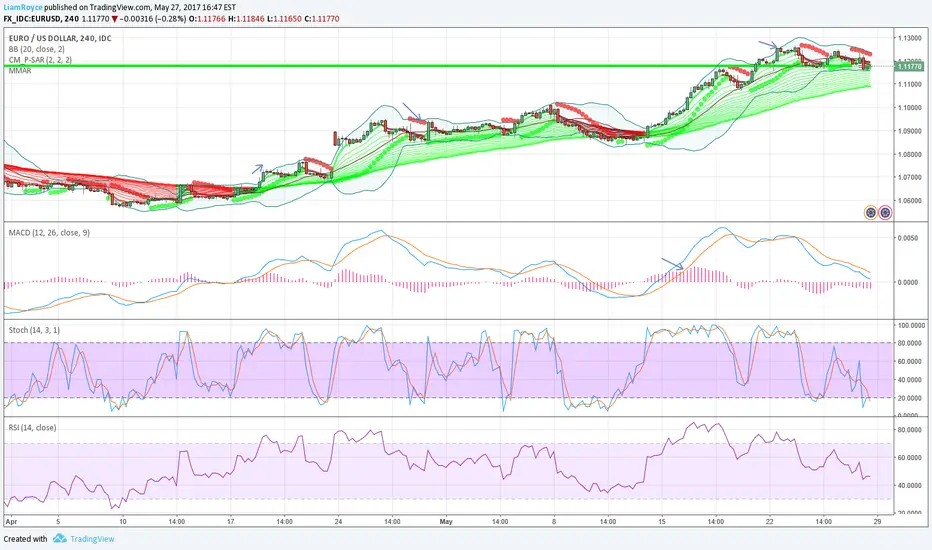932x550 pixels.
Task: Click the Stoch (14, 3, 1) label
Action: [x=34, y=330]
